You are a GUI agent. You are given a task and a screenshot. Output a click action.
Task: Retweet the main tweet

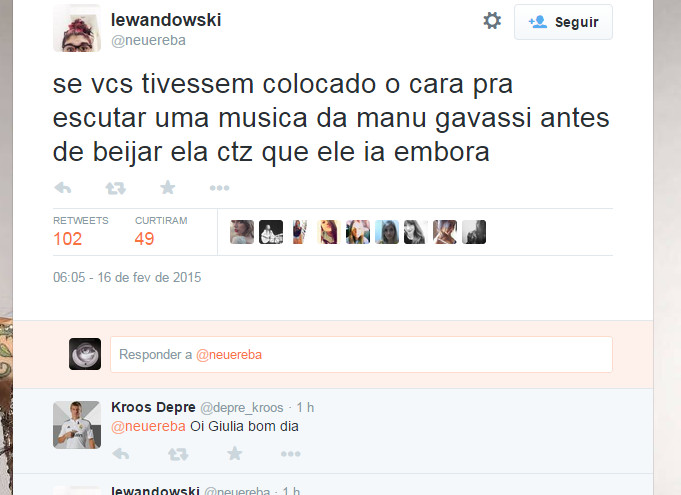click(x=116, y=188)
